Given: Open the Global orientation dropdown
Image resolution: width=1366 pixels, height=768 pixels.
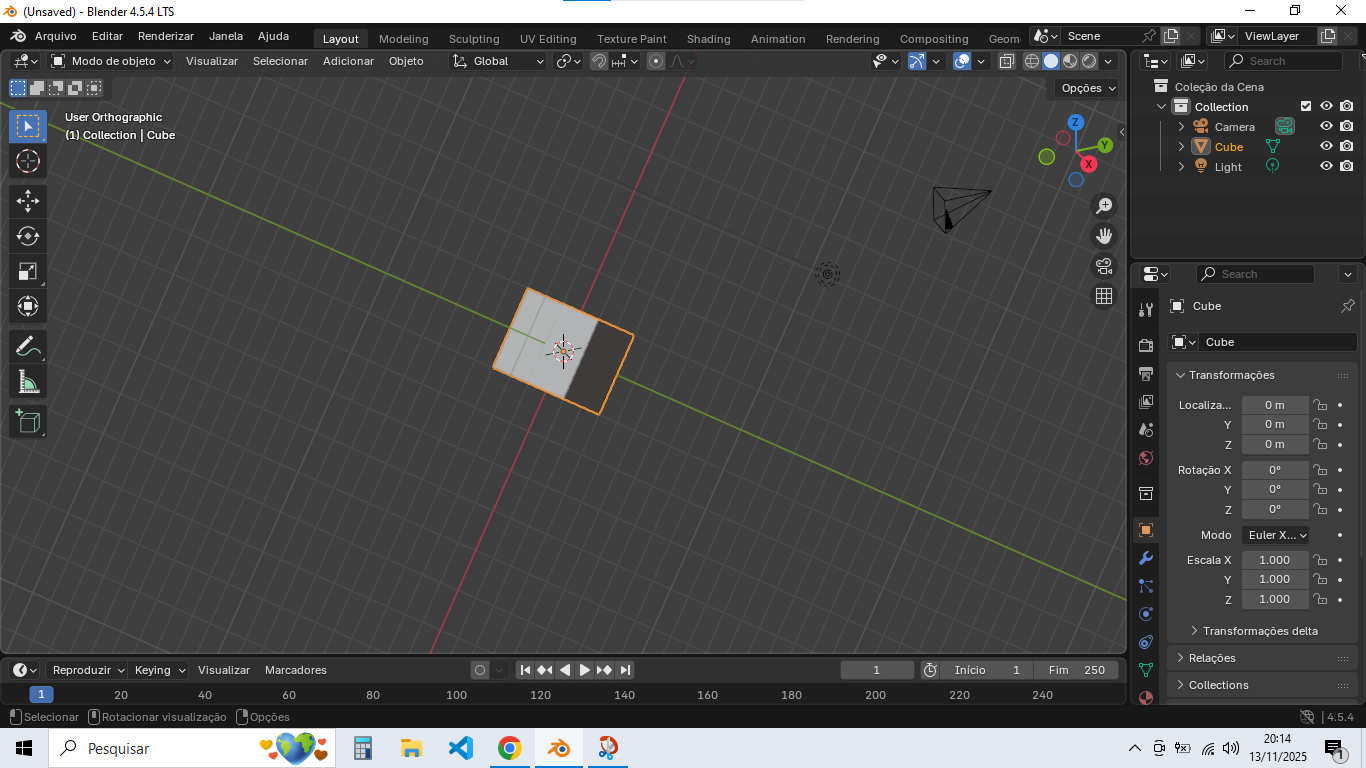Looking at the screenshot, I should 498,61.
